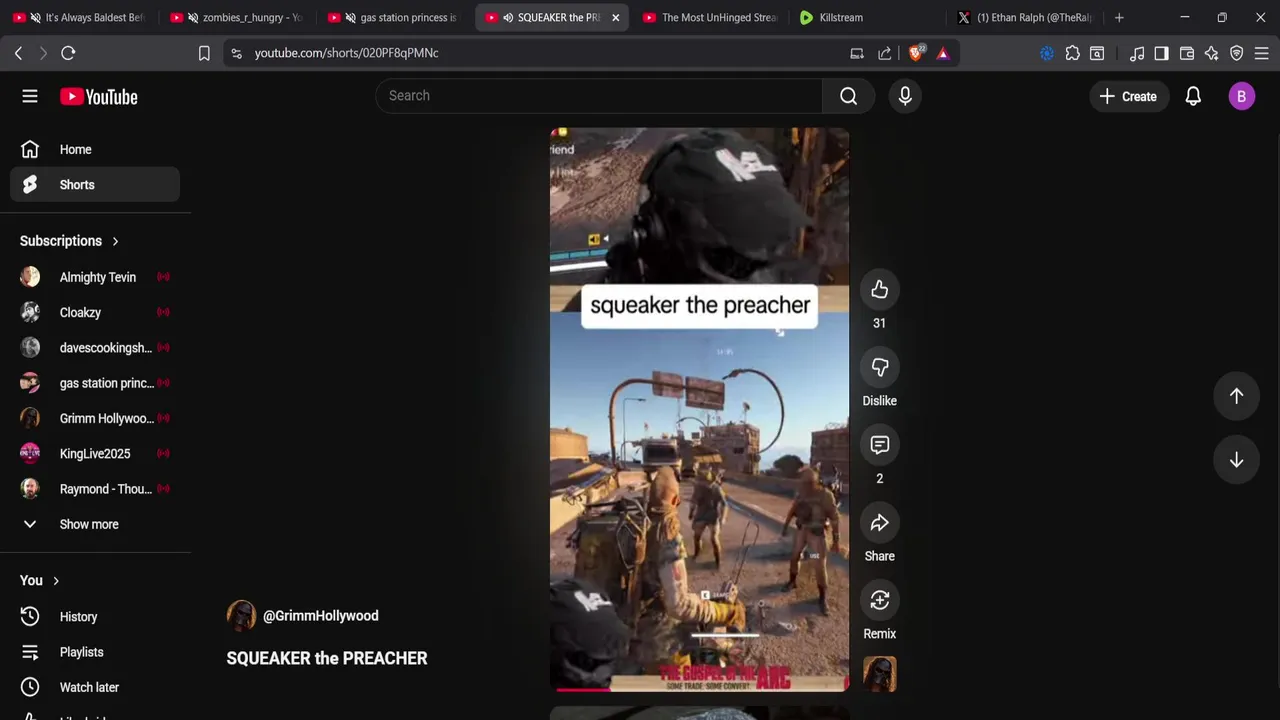Toggle the browser sidebar panel
This screenshot has width=1280, height=720.
[x=1161, y=53]
